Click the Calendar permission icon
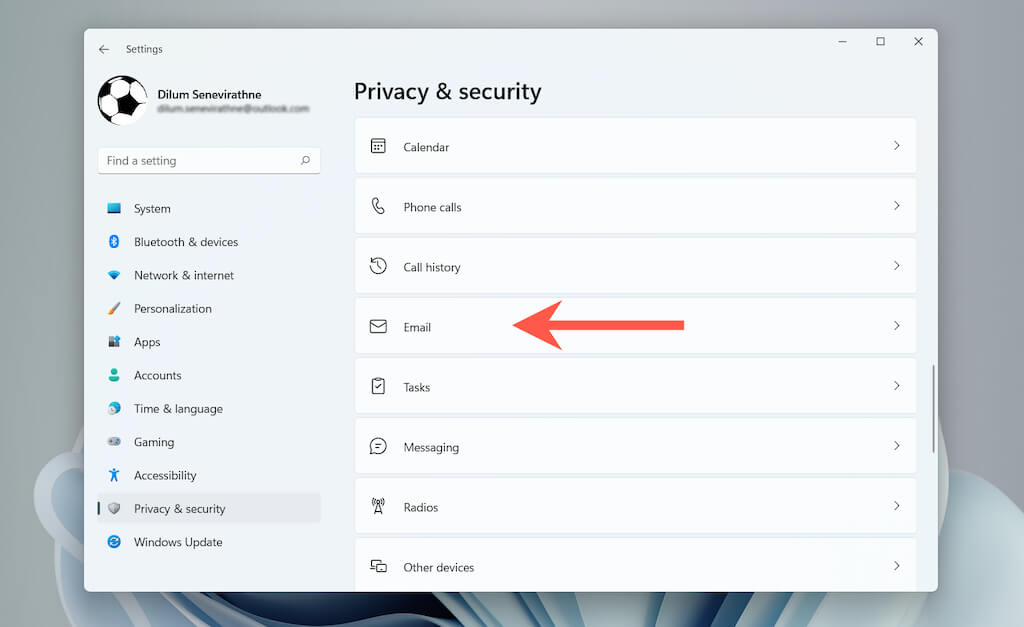The height and width of the screenshot is (627, 1024). (x=378, y=146)
